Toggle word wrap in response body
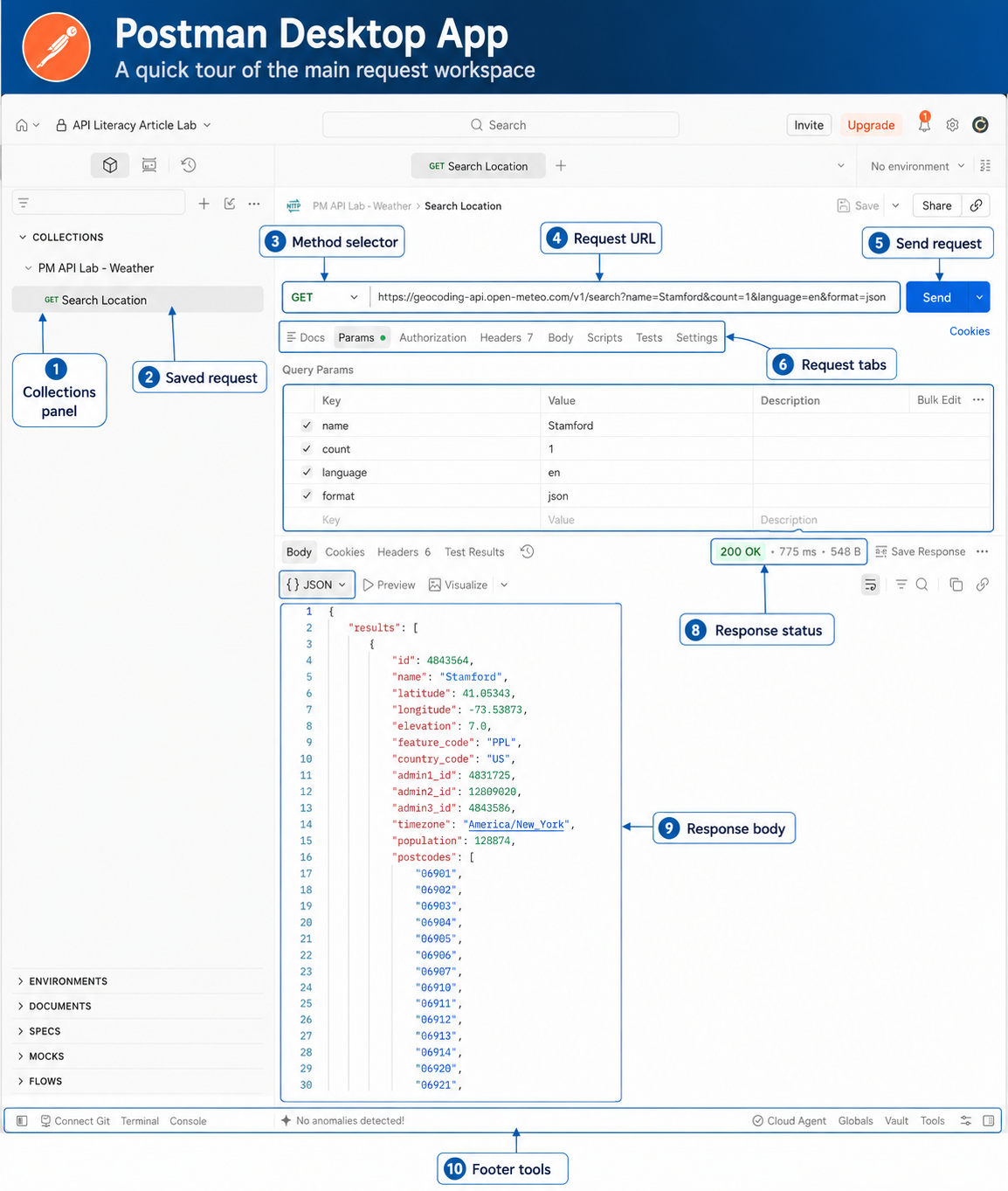 (x=870, y=585)
